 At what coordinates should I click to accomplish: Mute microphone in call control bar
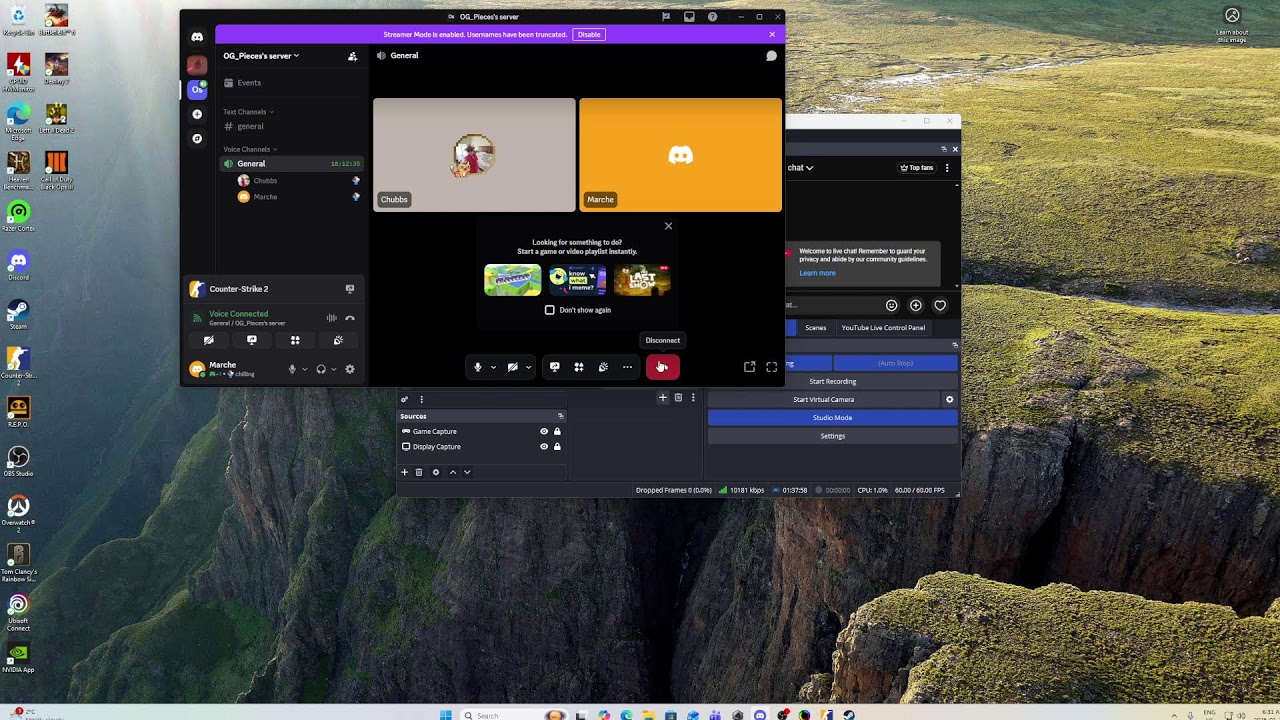(x=478, y=367)
